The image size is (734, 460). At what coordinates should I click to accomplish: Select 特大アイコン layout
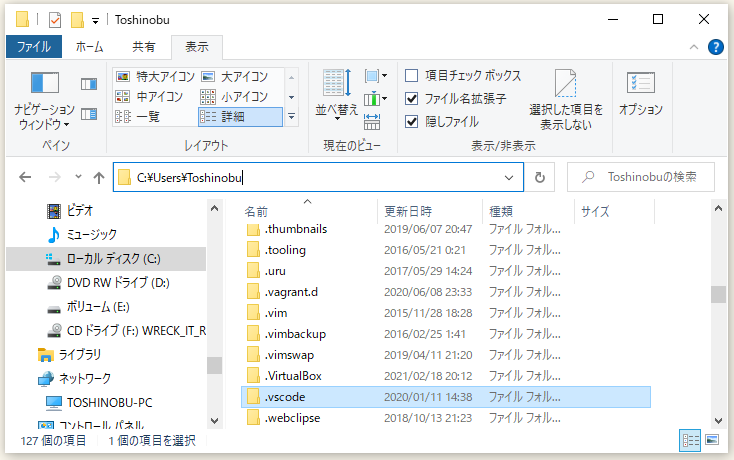(x=155, y=76)
